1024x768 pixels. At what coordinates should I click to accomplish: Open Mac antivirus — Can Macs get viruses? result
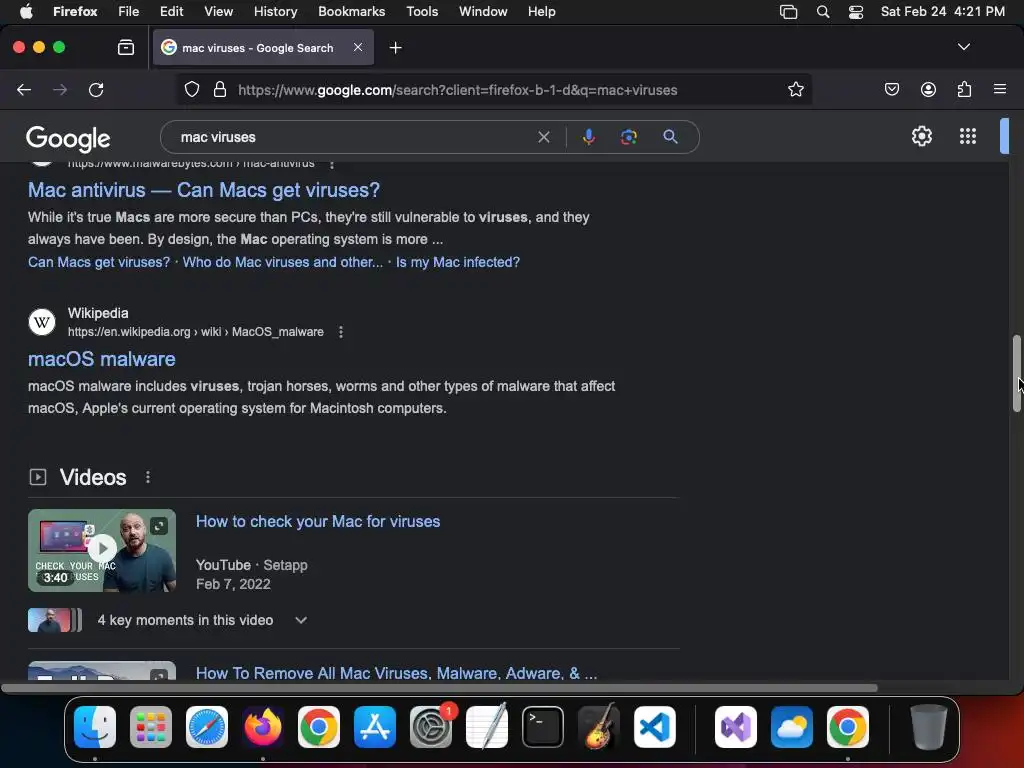pos(204,190)
